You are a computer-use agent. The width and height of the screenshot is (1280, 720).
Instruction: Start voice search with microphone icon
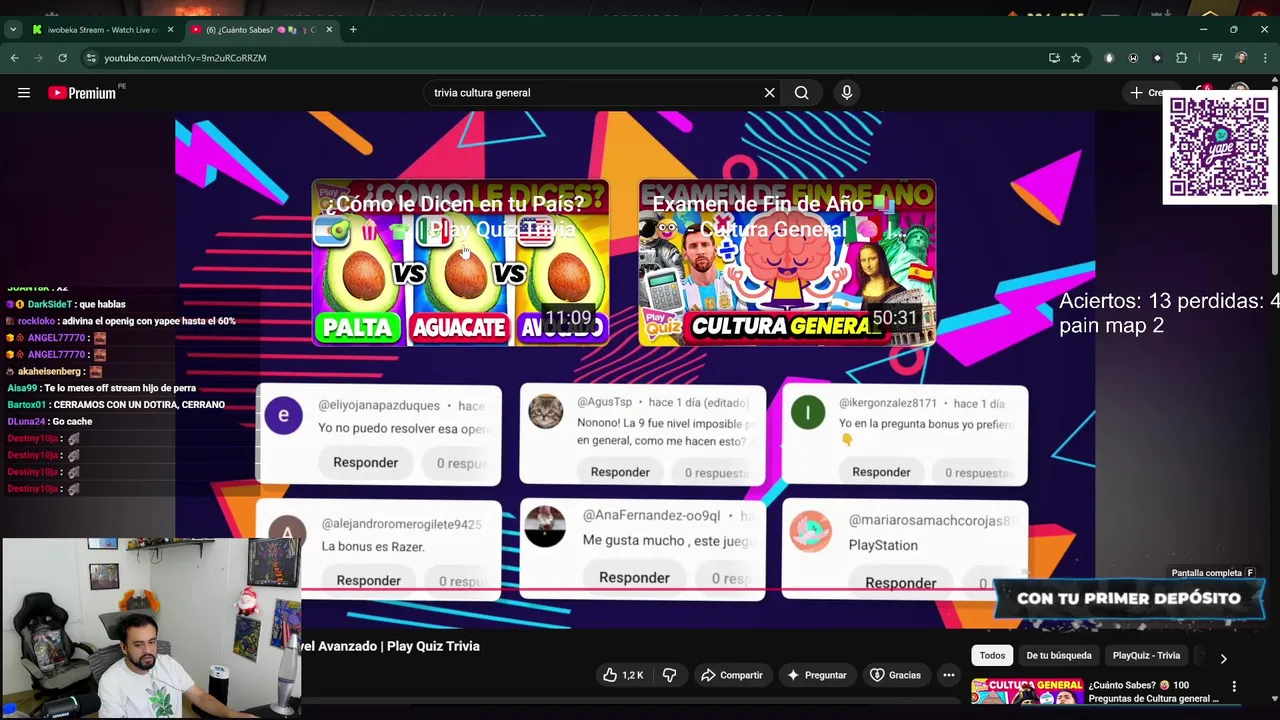click(847, 93)
